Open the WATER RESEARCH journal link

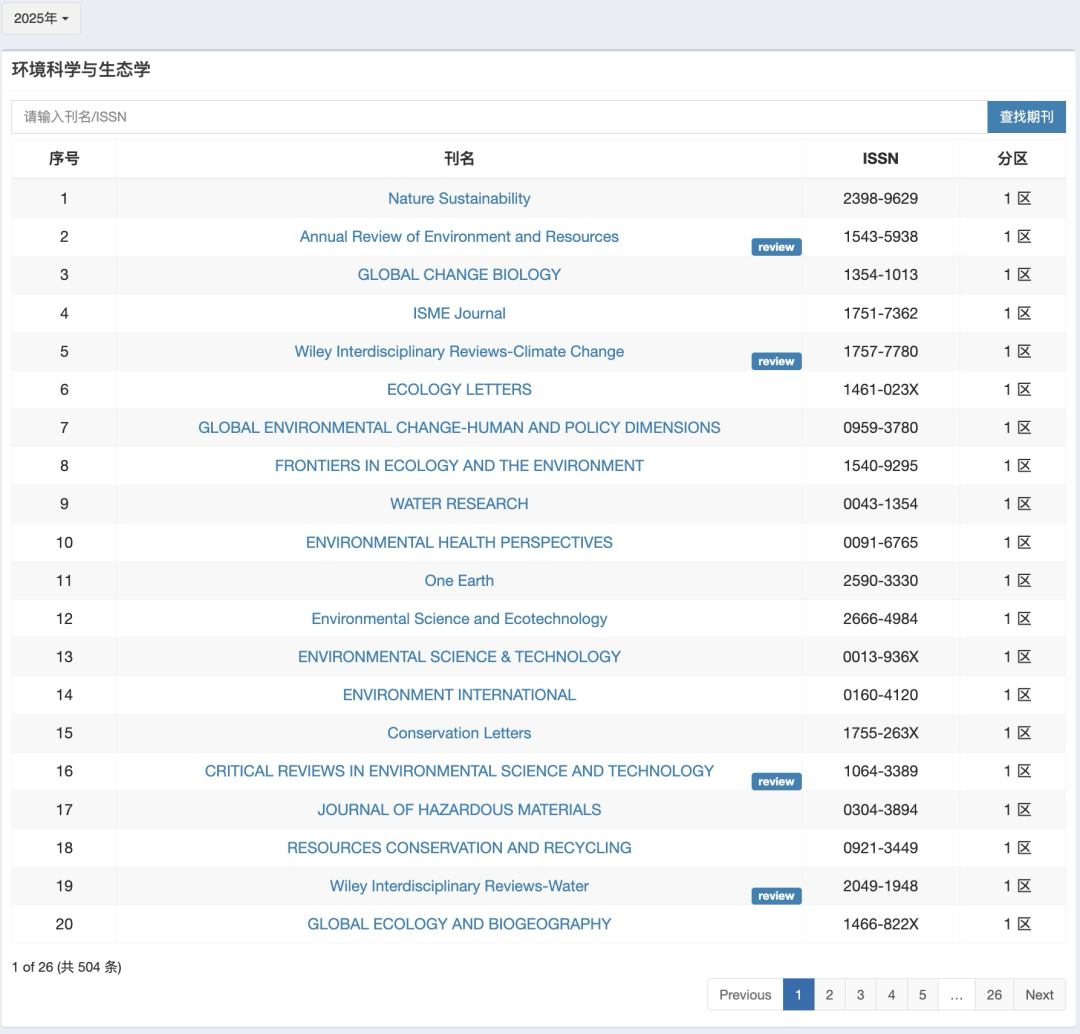pyautogui.click(x=459, y=504)
